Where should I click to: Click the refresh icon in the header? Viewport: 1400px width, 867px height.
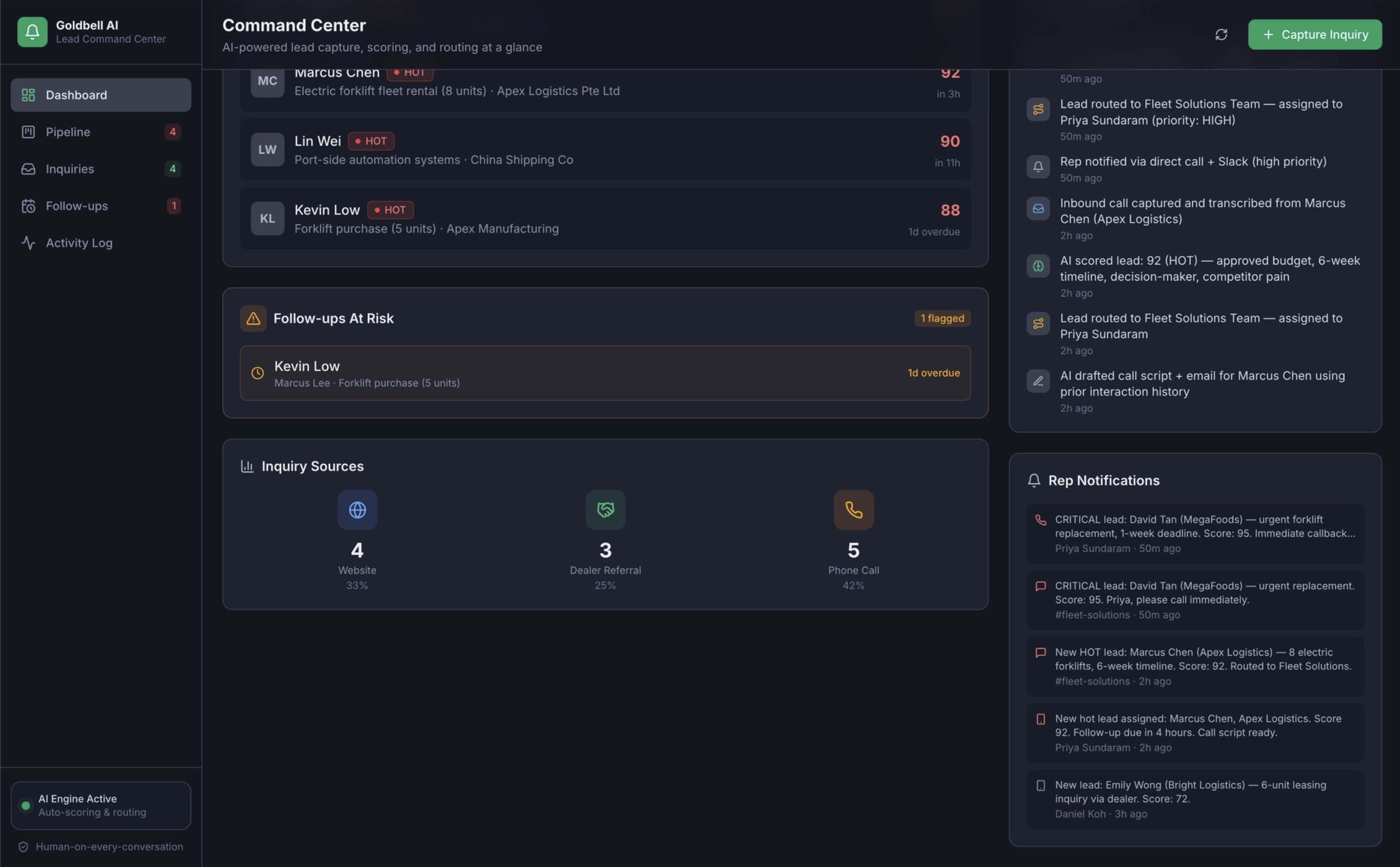pos(1221,34)
